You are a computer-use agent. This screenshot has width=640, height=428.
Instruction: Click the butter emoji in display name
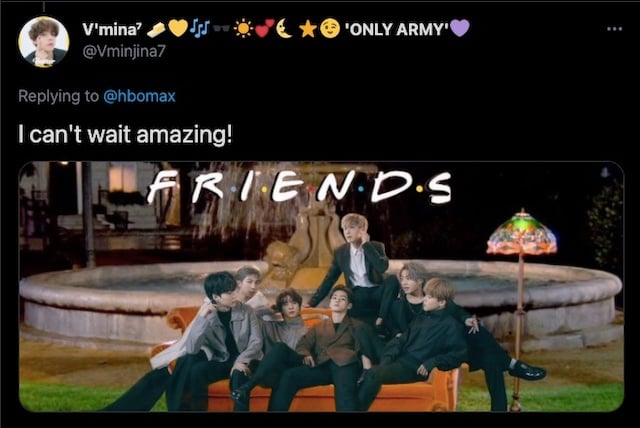pos(156,30)
